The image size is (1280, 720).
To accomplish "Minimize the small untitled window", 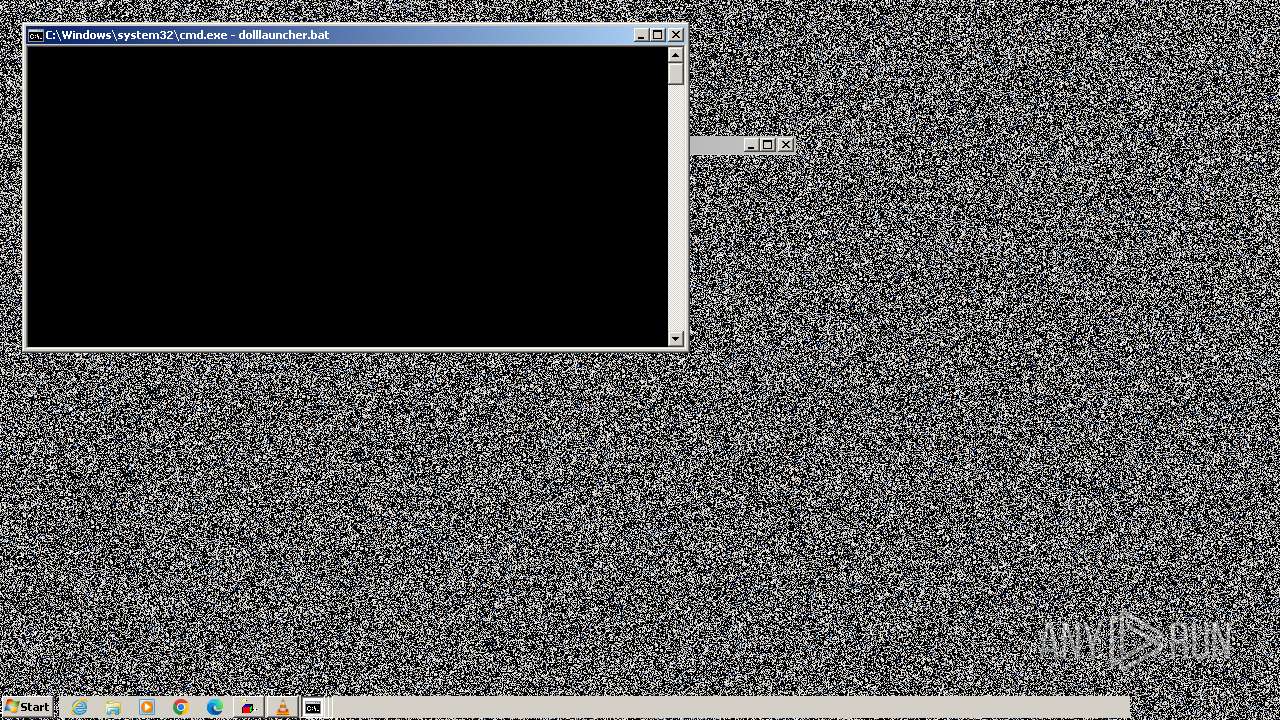I will coord(750,145).
